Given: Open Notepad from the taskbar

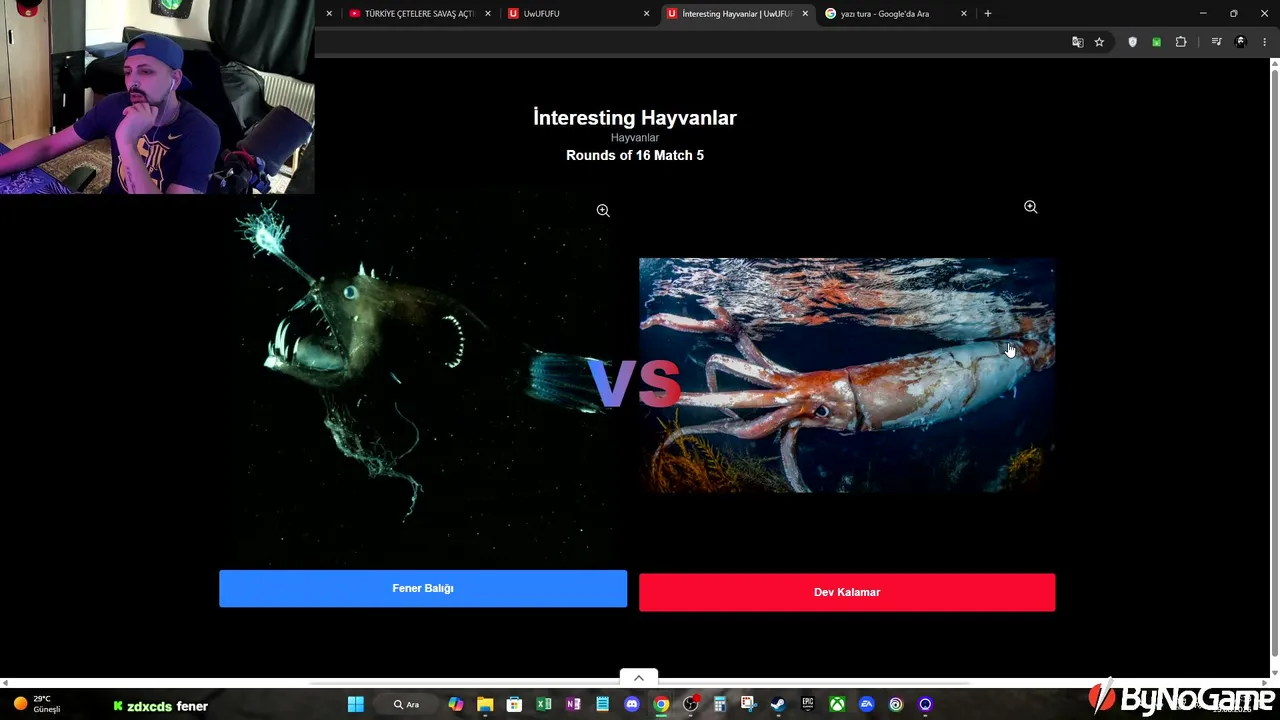Looking at the screenshot, I should [602, 705].
